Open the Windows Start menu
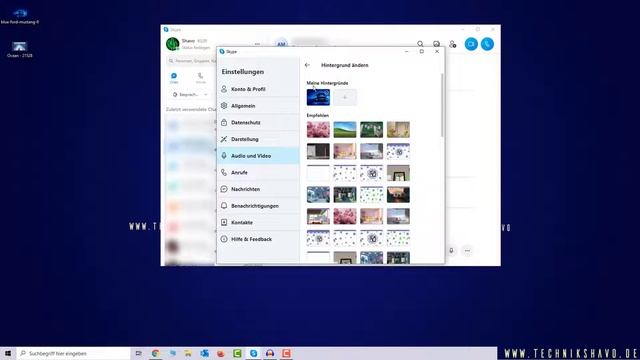Image resolution: width=640 pixels, height=360 pixels. (x=8, y=353)
